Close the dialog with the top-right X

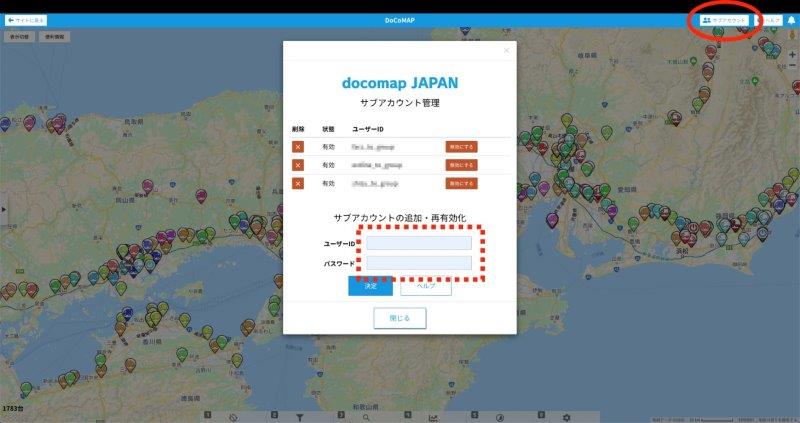(506, 50)
